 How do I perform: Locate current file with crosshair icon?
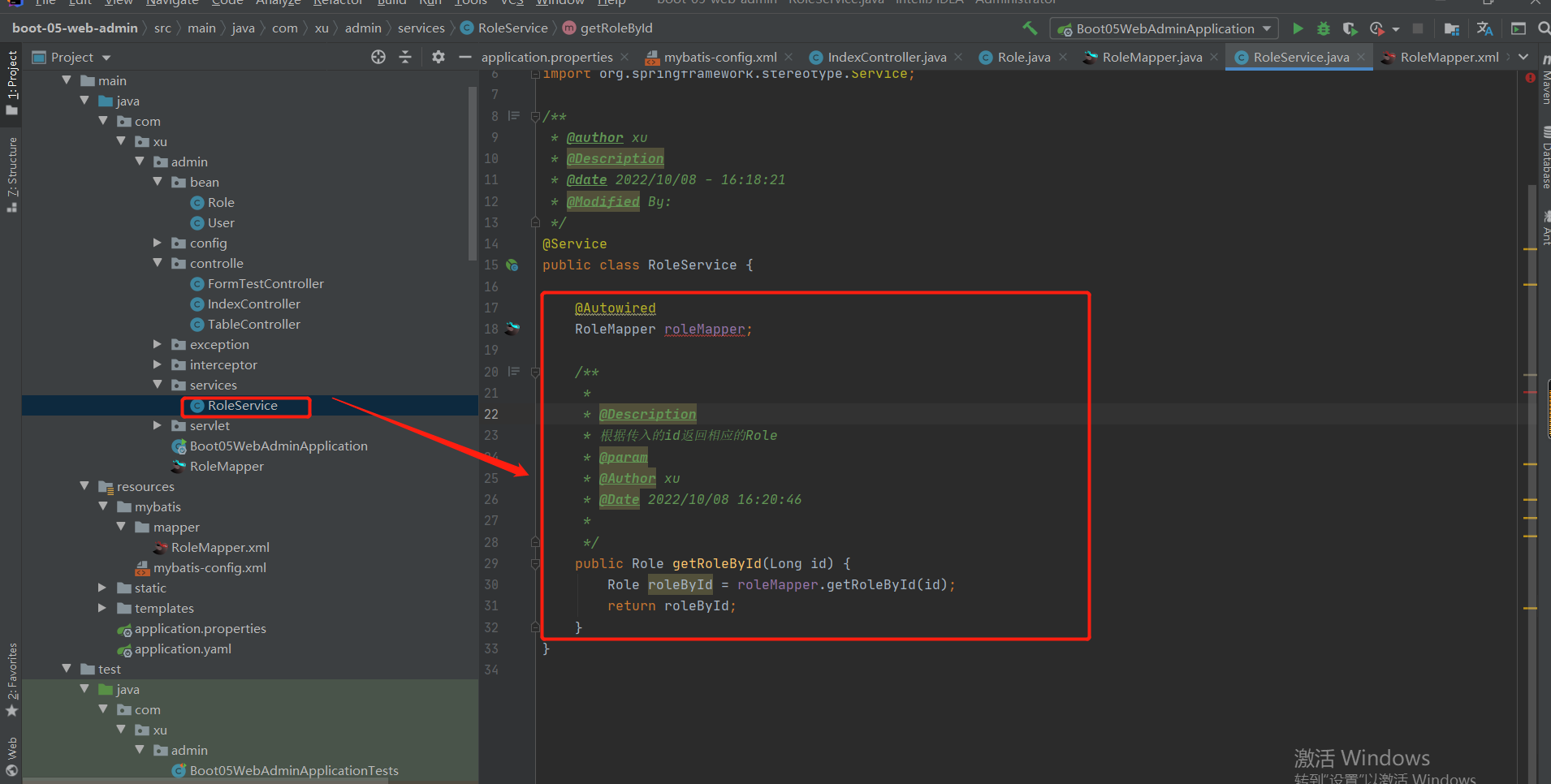click(x=378, y=57)
